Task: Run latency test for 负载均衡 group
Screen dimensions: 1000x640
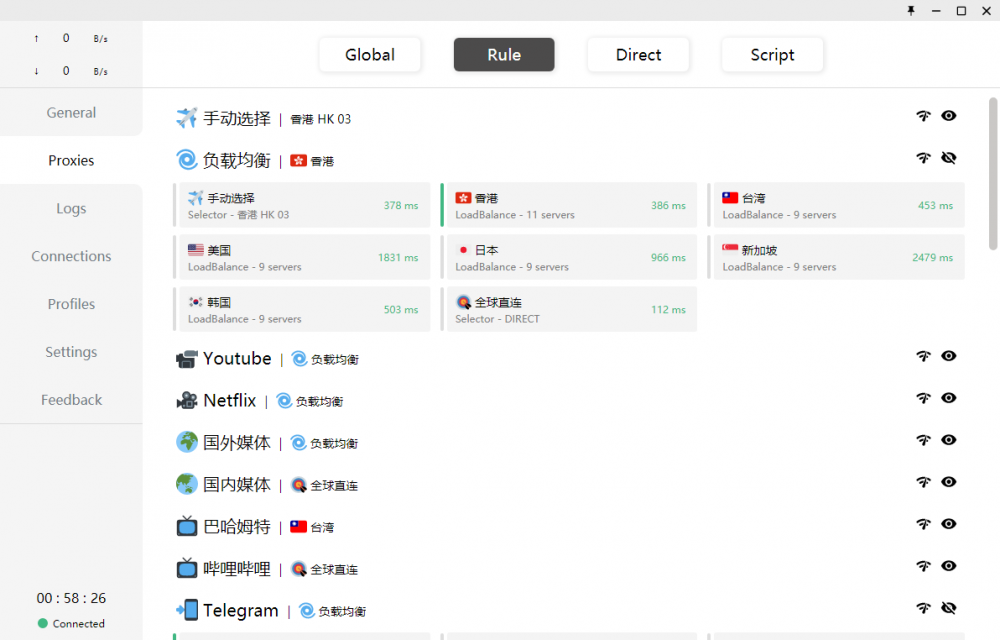Action: click(x=923, y=158)
